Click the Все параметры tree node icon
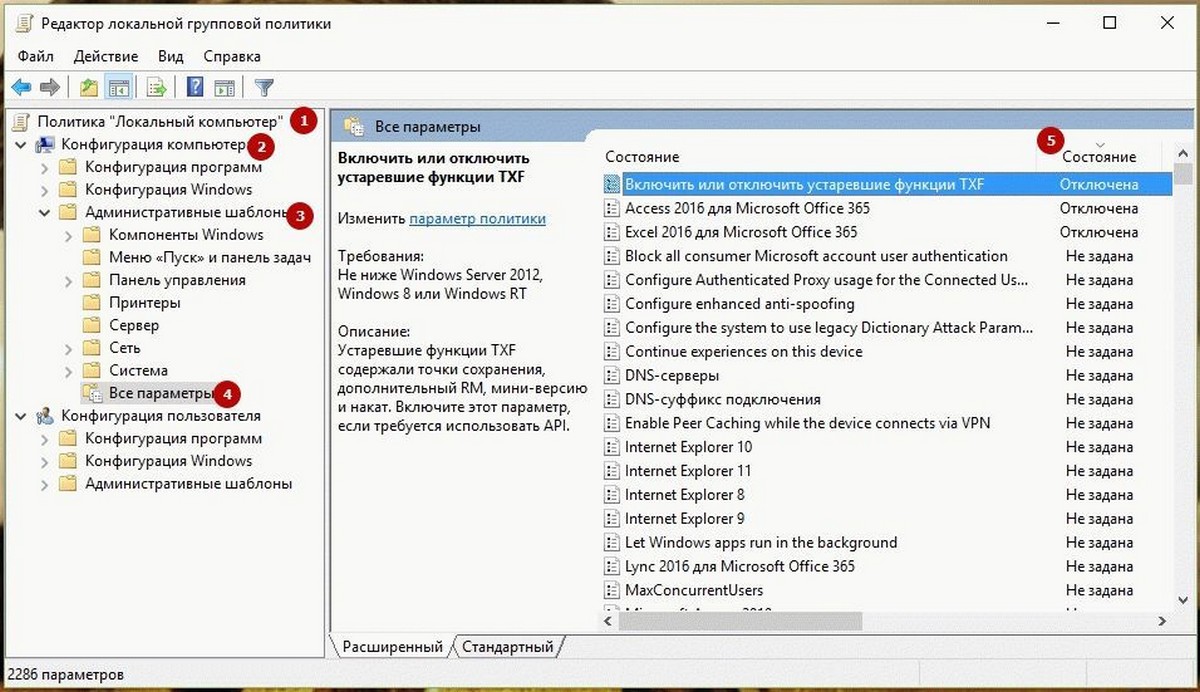Image resolution: width=1200 pixels, height=692 pixels. coord(92,393)
